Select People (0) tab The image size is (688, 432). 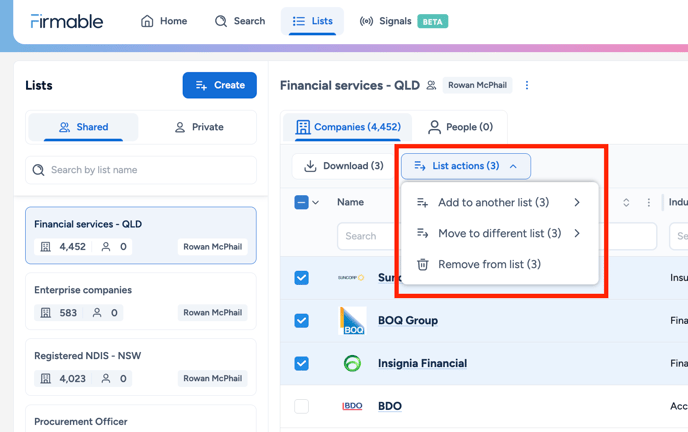tap(460, 127)
